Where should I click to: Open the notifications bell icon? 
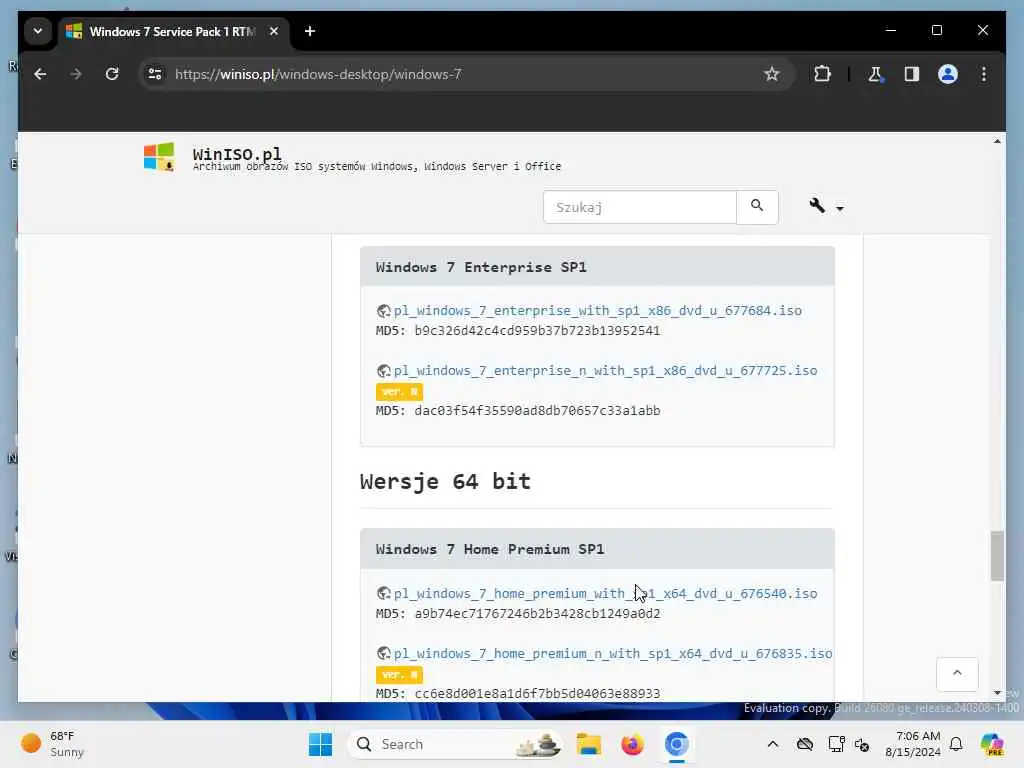(x=956, y=744)
